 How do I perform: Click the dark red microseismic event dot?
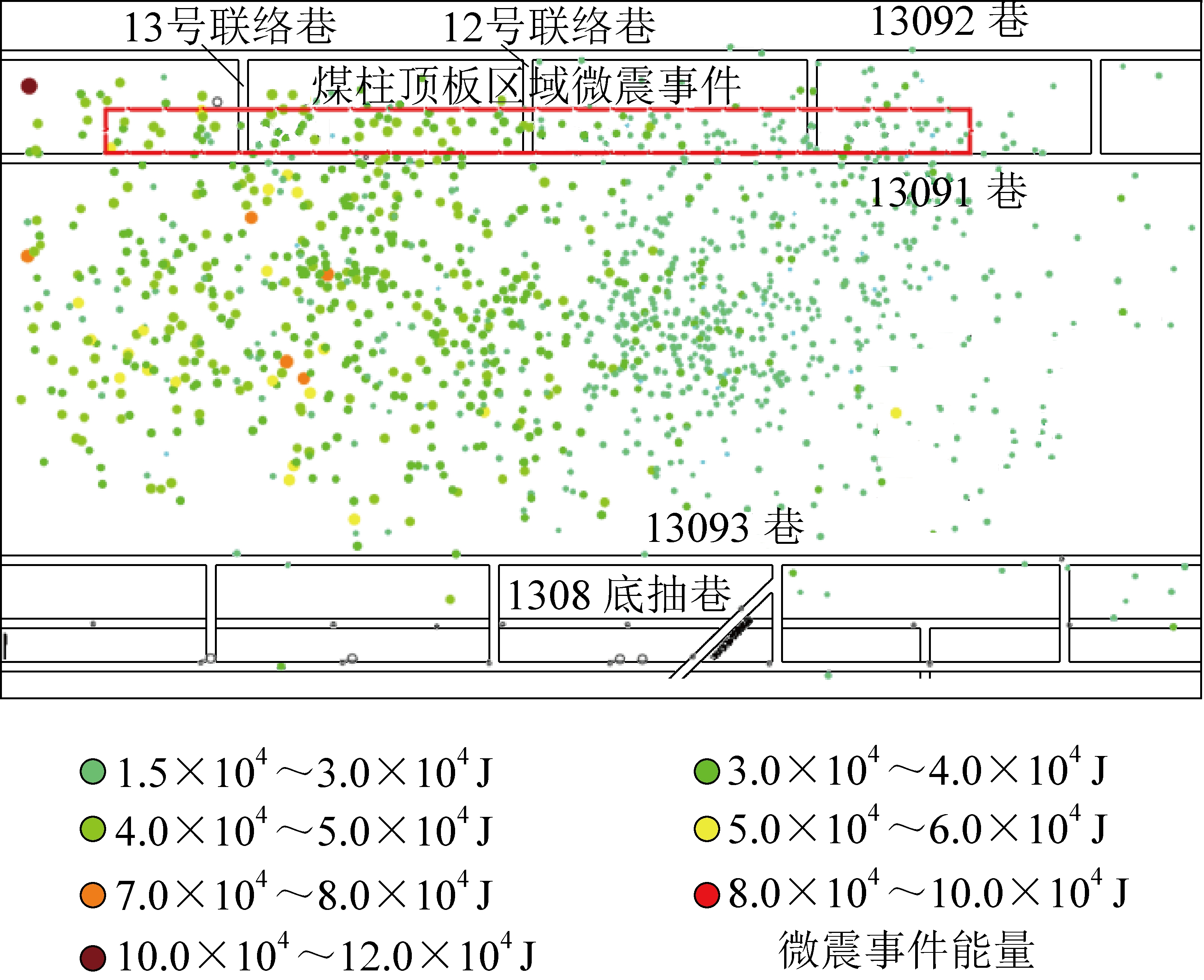tap(29, 87)
